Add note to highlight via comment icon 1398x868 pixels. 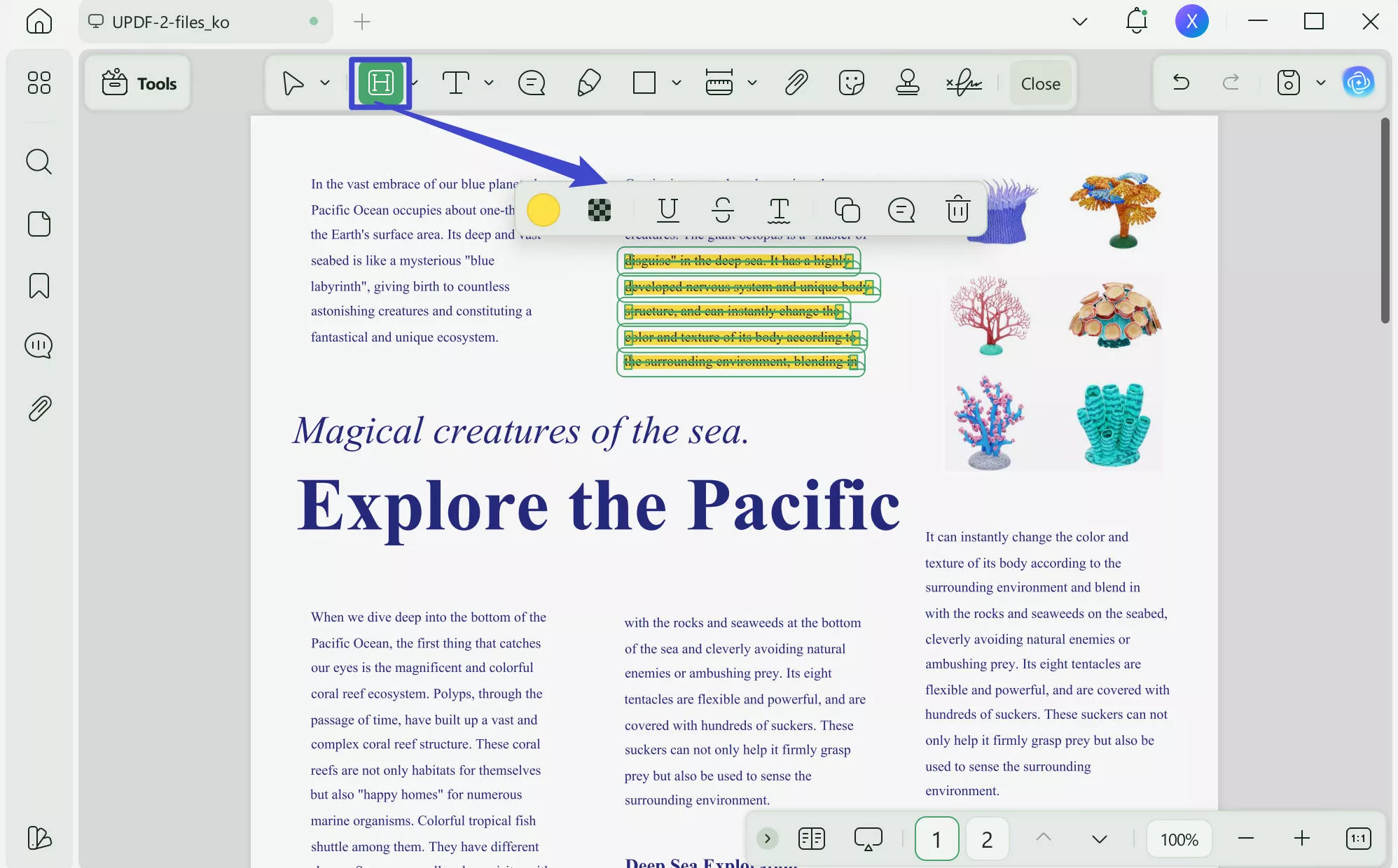point(901,209)
